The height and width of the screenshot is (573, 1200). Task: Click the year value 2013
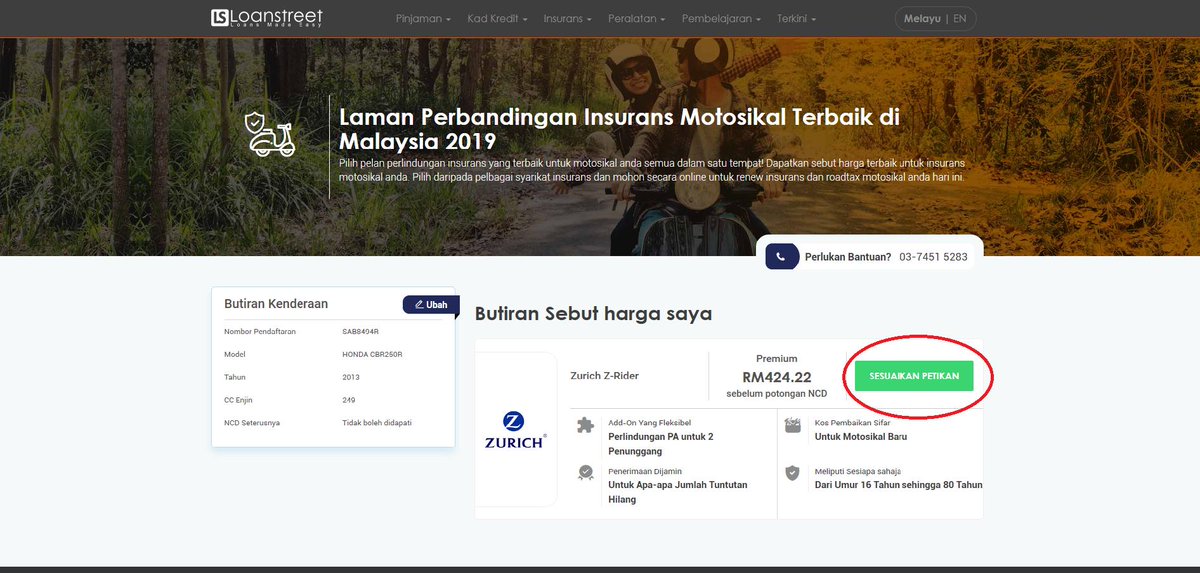point(351,377)
